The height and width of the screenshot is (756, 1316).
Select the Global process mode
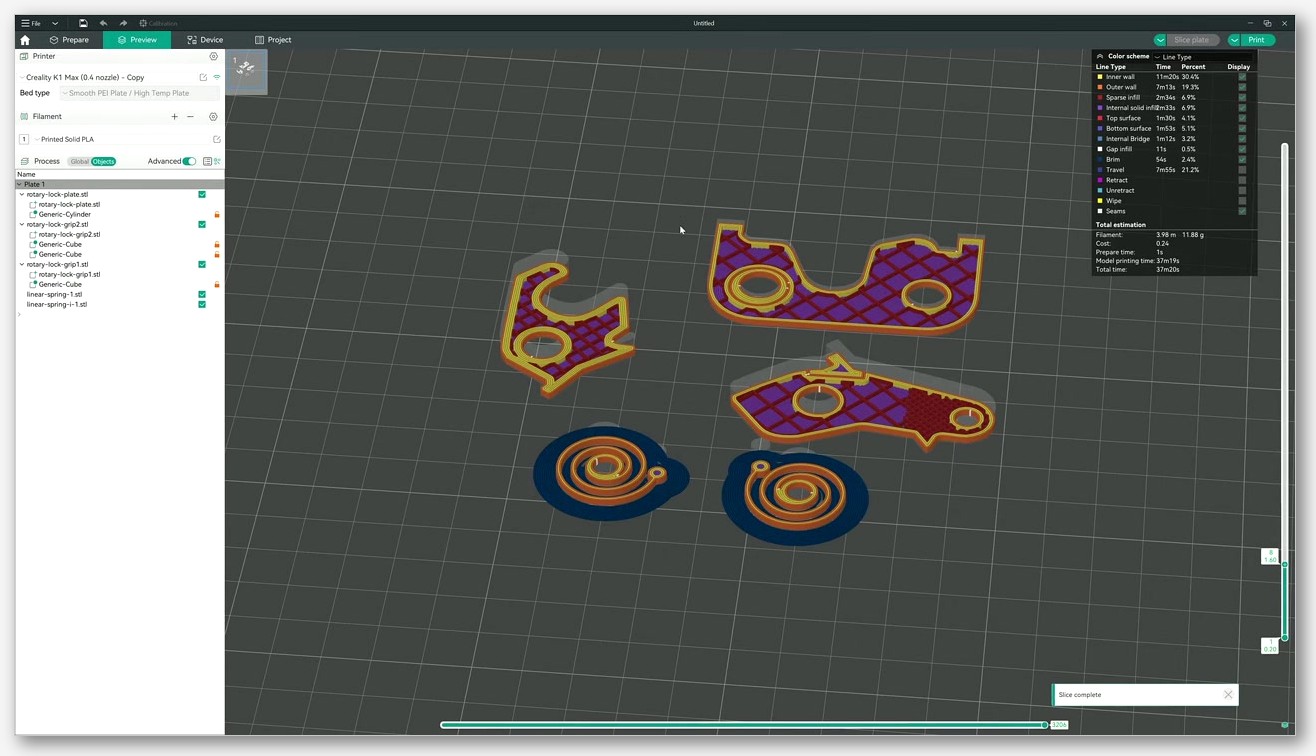[x=79, y=161]
